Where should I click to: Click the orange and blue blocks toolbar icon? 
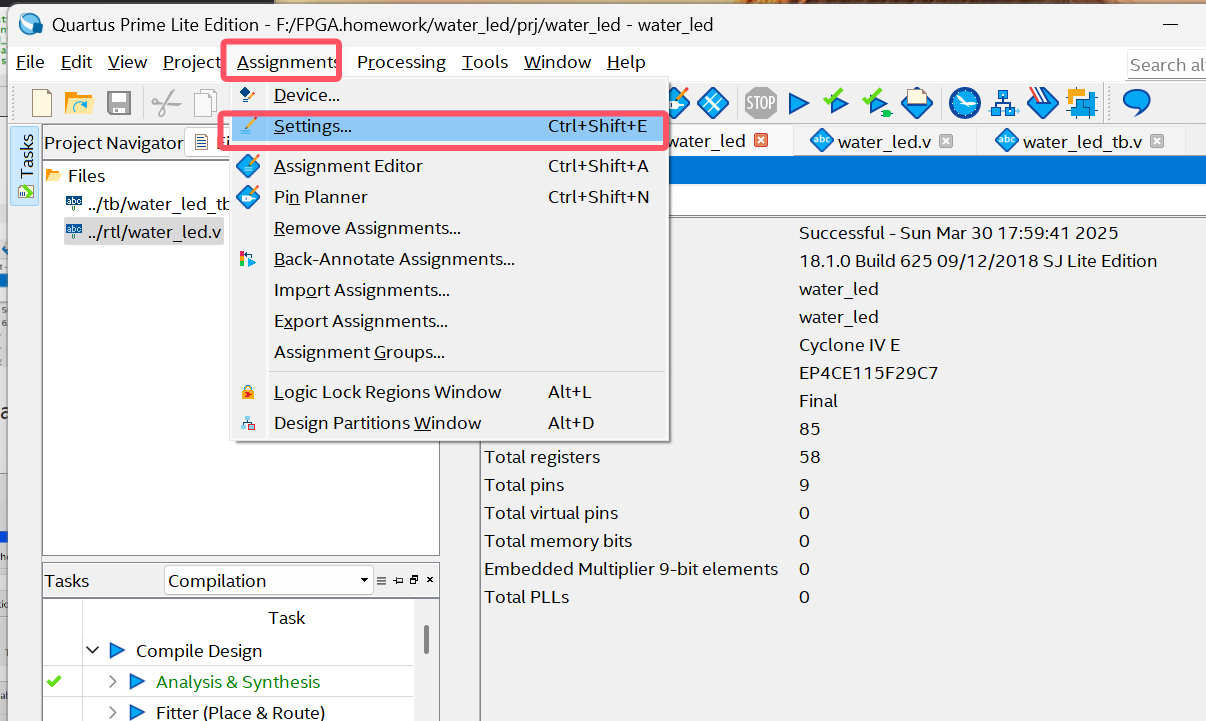(1080, 102)
